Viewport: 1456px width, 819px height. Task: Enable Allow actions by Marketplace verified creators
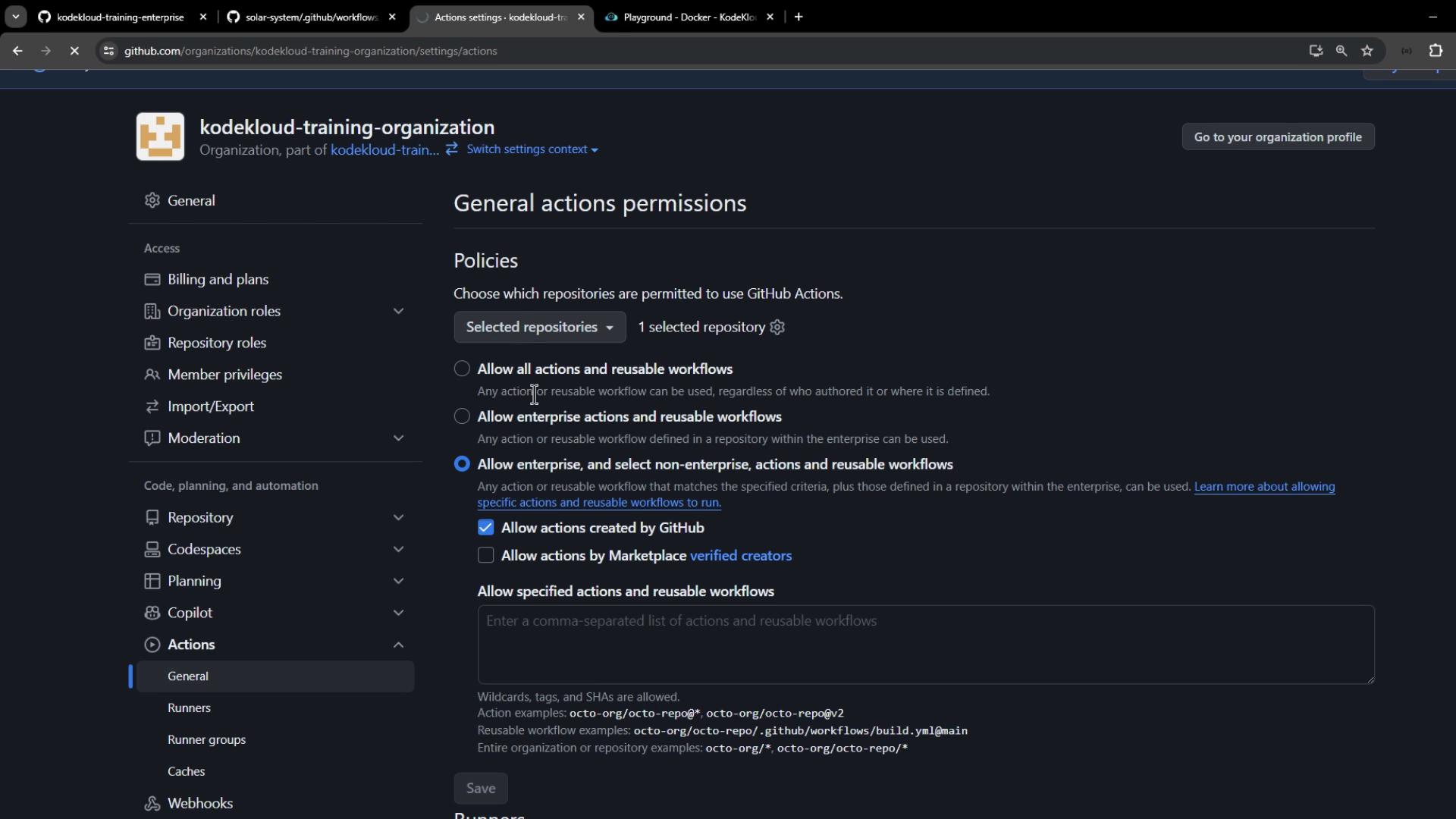(486, 556)
